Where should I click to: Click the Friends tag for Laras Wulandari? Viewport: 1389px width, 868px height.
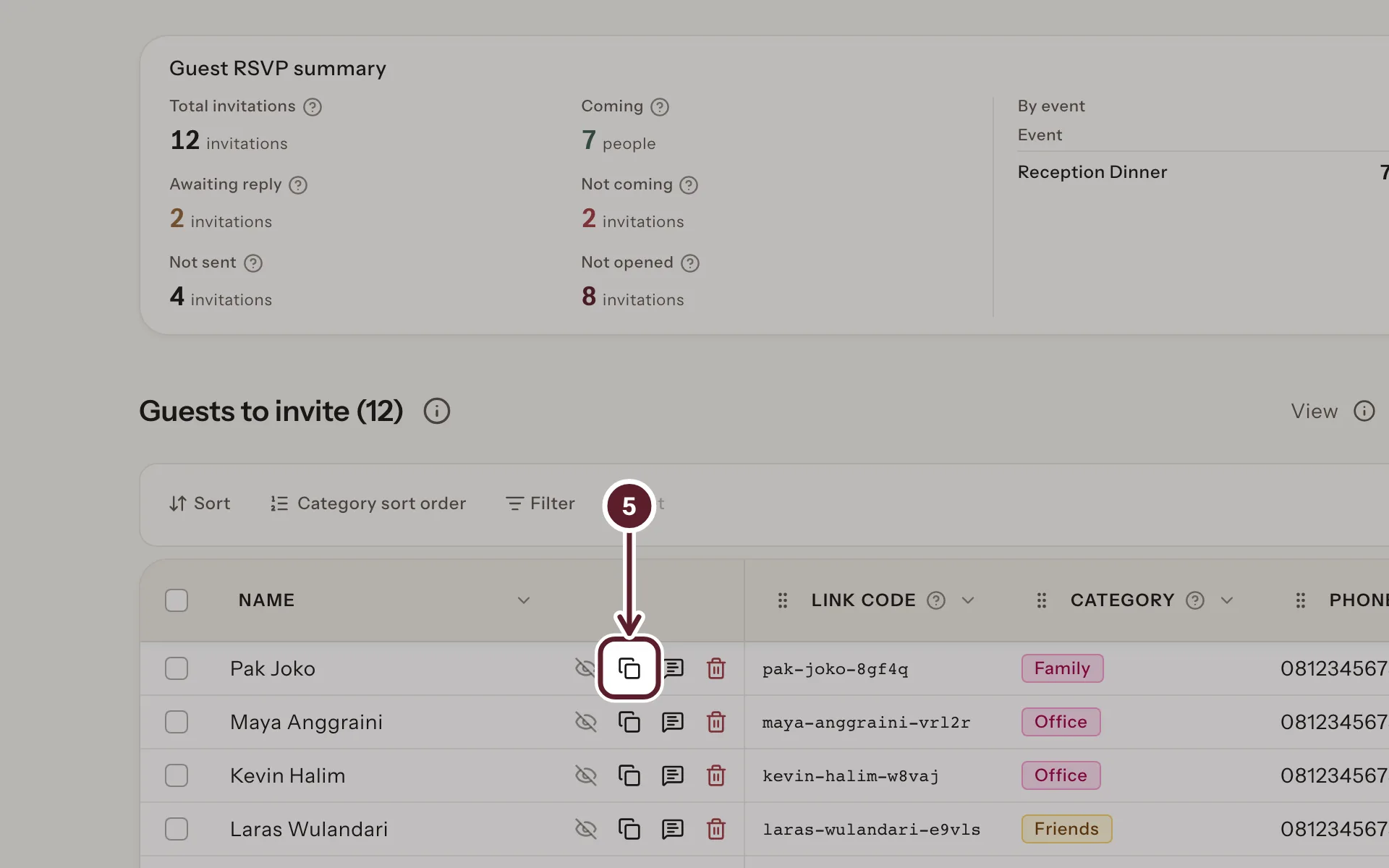(x=1066, y=829)
